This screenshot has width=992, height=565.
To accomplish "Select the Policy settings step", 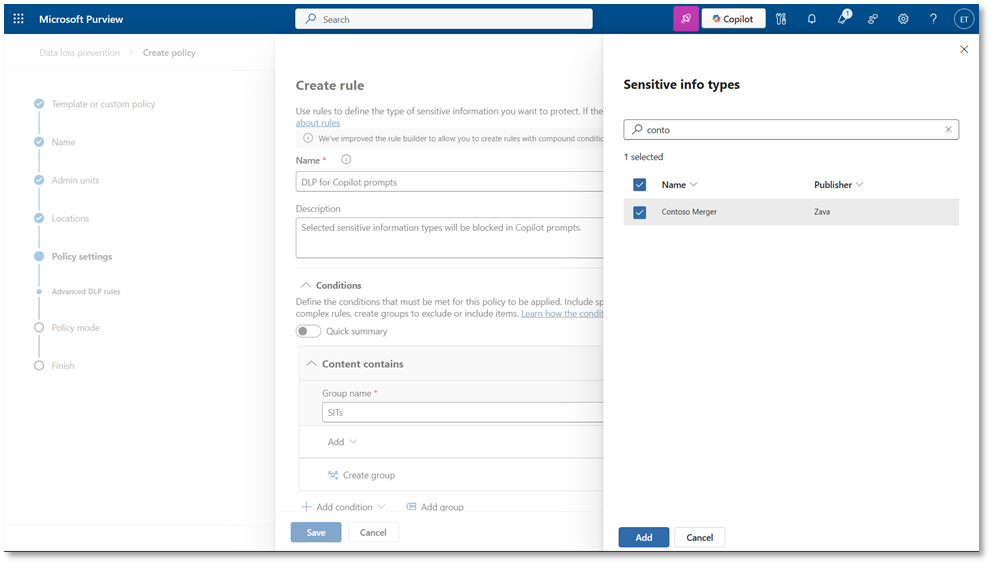I will pos(82,256).
